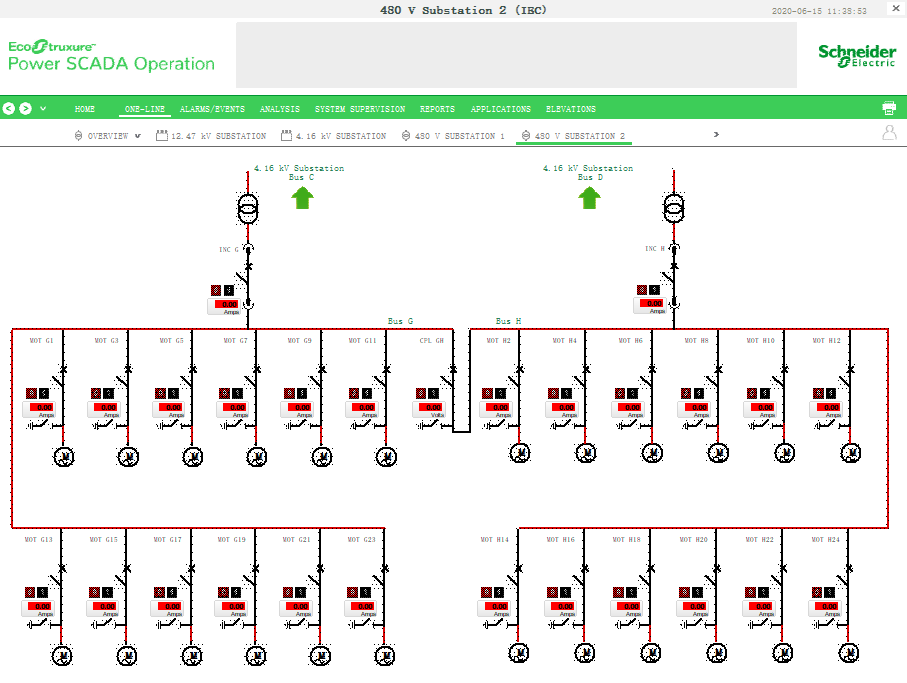907x683 pixels.
Task: Click the CPL GH volts value box
Action: coord(429,410)
